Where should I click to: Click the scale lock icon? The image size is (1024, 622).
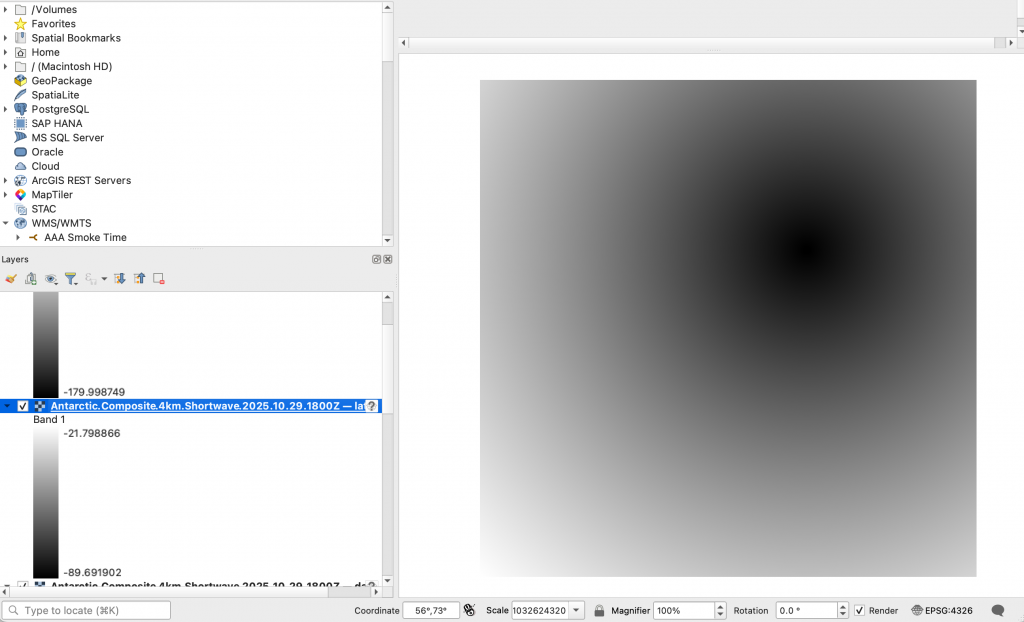(x=599, y=610)
